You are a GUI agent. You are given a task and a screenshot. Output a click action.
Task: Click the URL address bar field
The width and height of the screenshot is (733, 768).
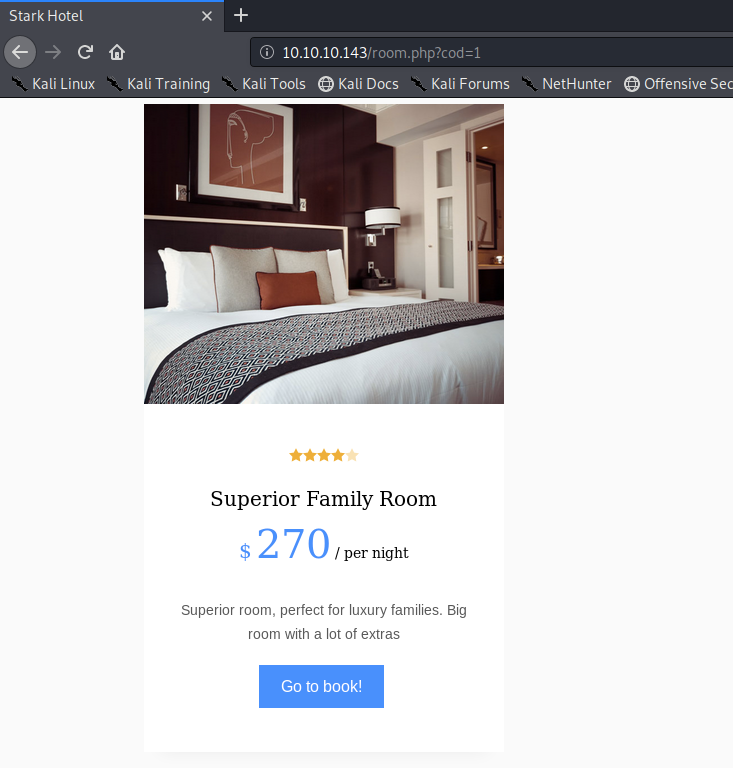pyautogui.click(x=492, y=52)
